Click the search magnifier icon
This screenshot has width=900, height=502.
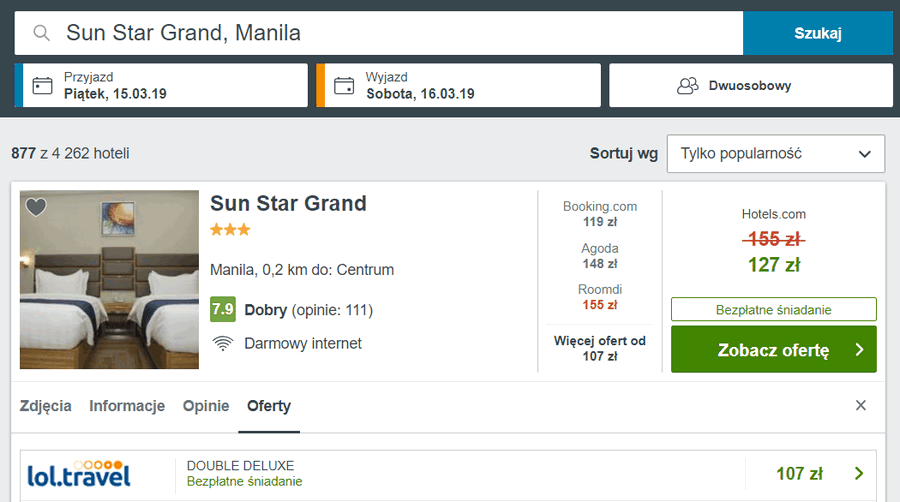coord(42,33)
